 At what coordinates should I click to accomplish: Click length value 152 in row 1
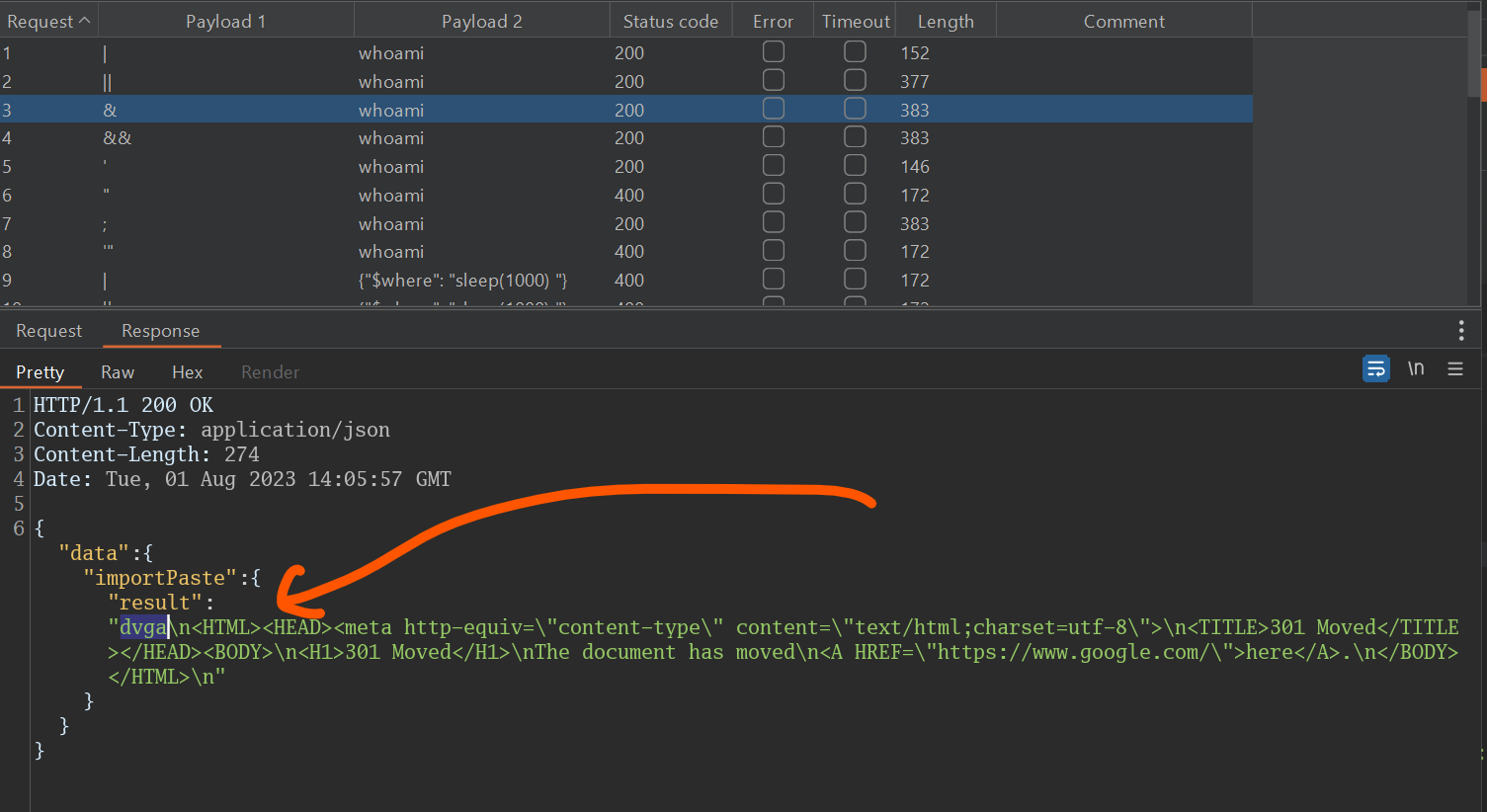pos(915,53)
